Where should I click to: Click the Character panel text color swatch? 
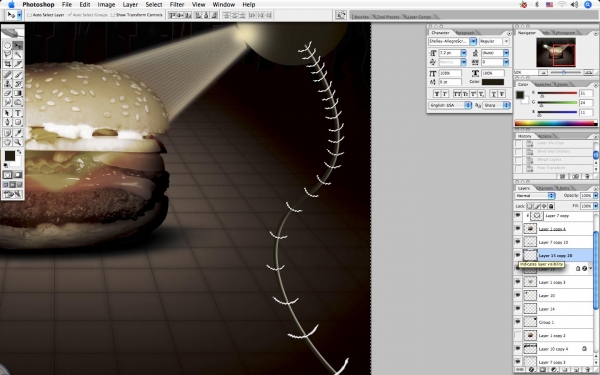pos(493,82)
